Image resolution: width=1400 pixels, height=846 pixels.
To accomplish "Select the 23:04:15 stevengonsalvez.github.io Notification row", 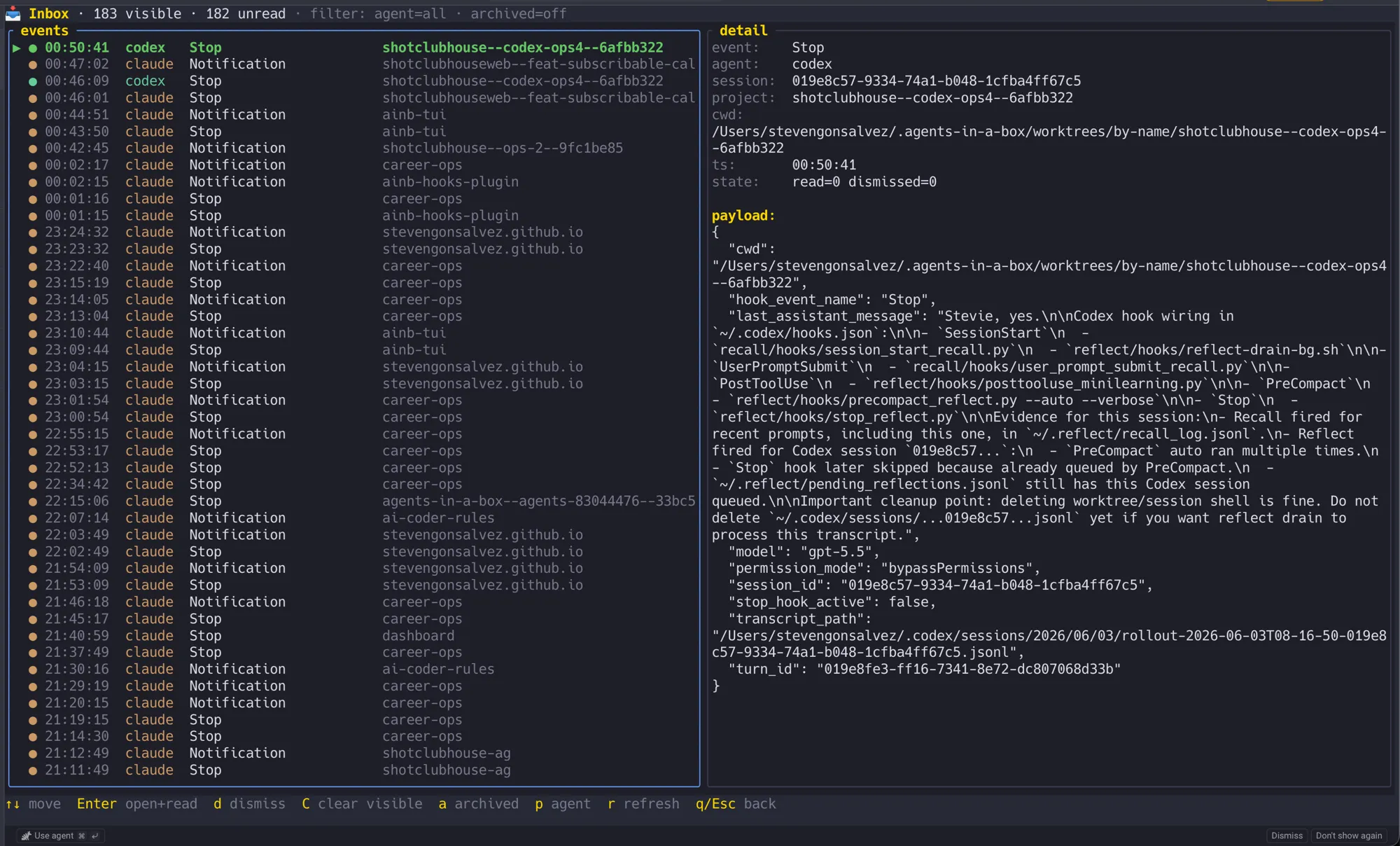I will tap(354, 367).
